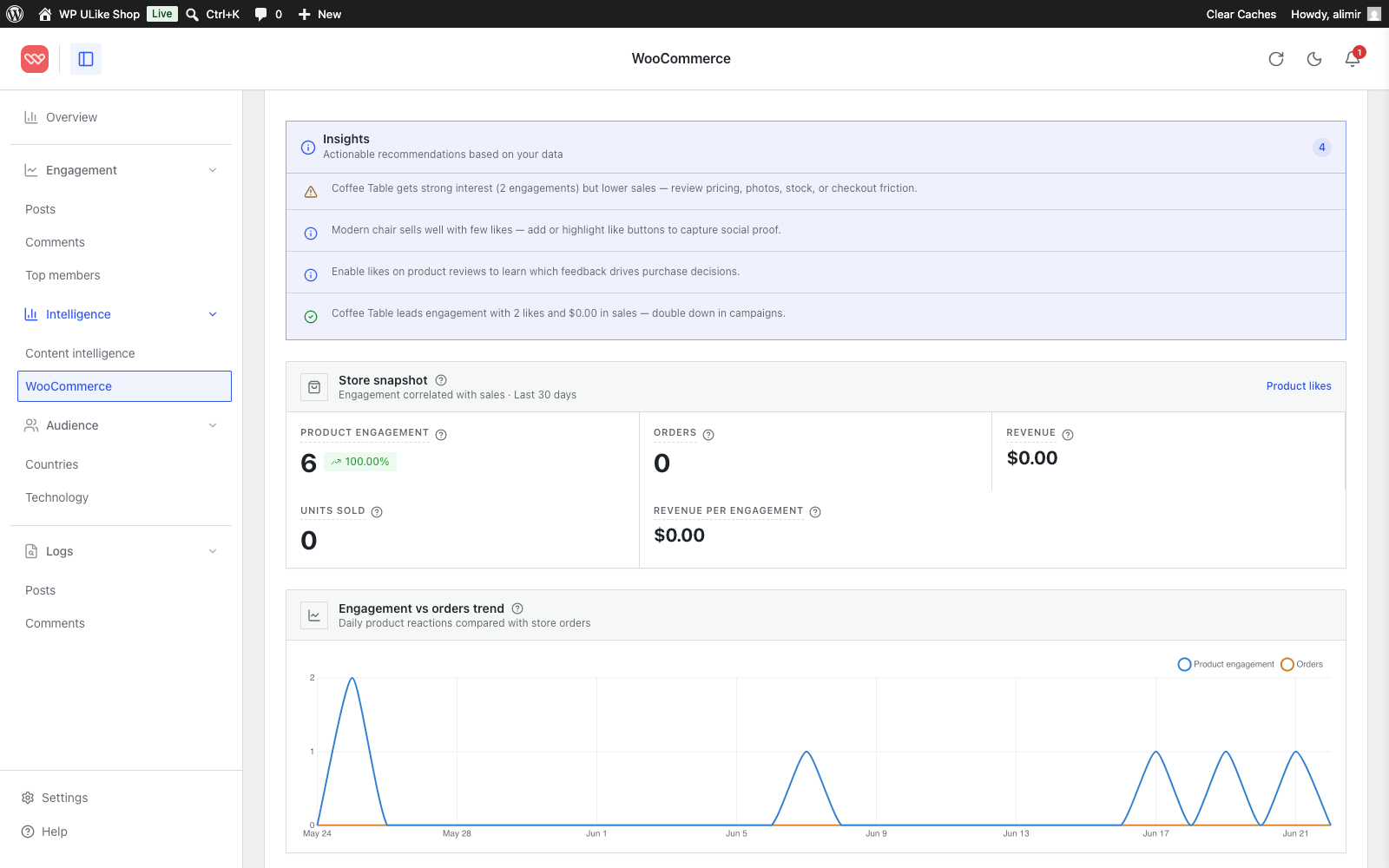
Task: Open the Ctrl+K search in admin bar
Action: coord(213,14)
